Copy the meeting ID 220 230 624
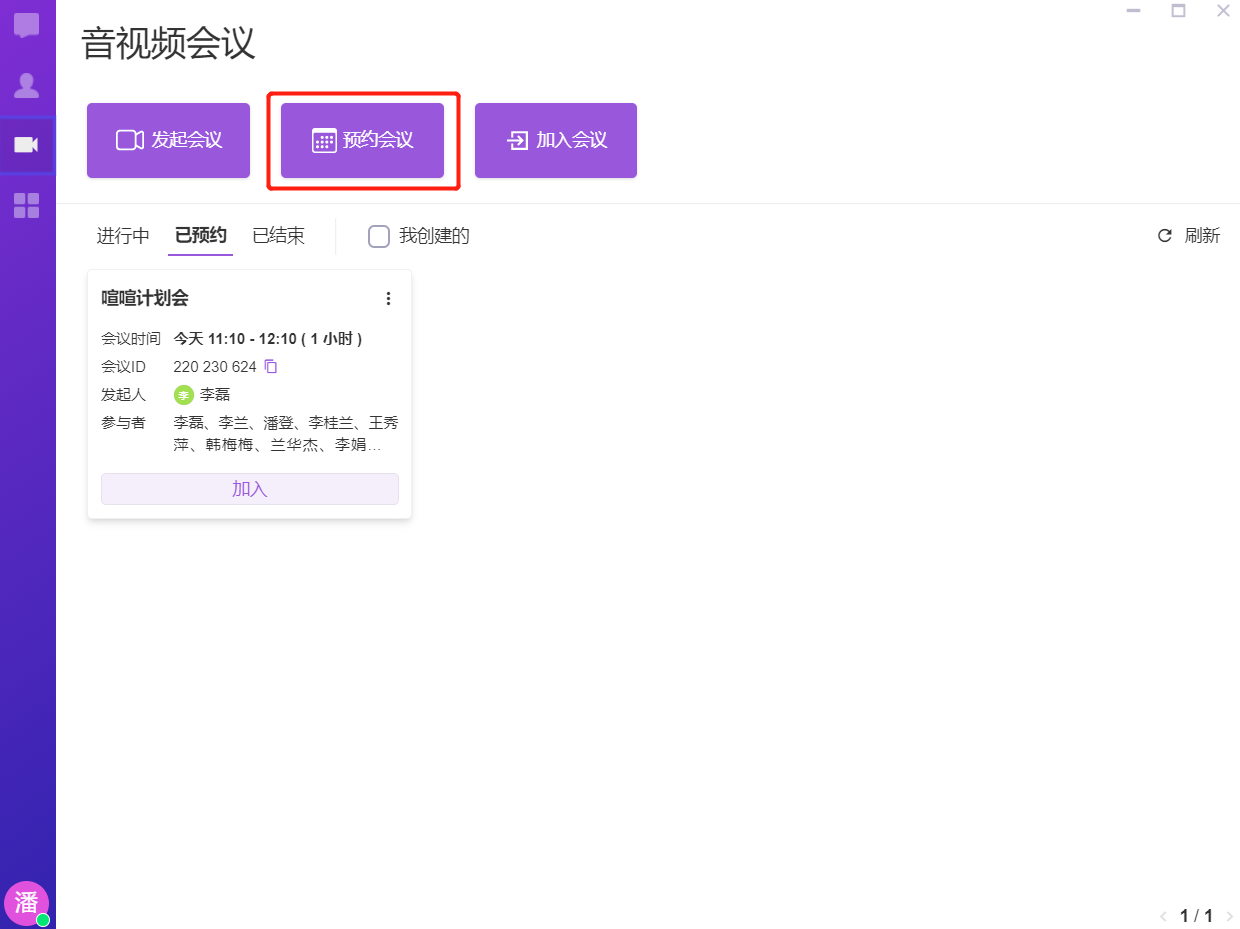Viewport: 1240px width, 929px height. [271, 367]
